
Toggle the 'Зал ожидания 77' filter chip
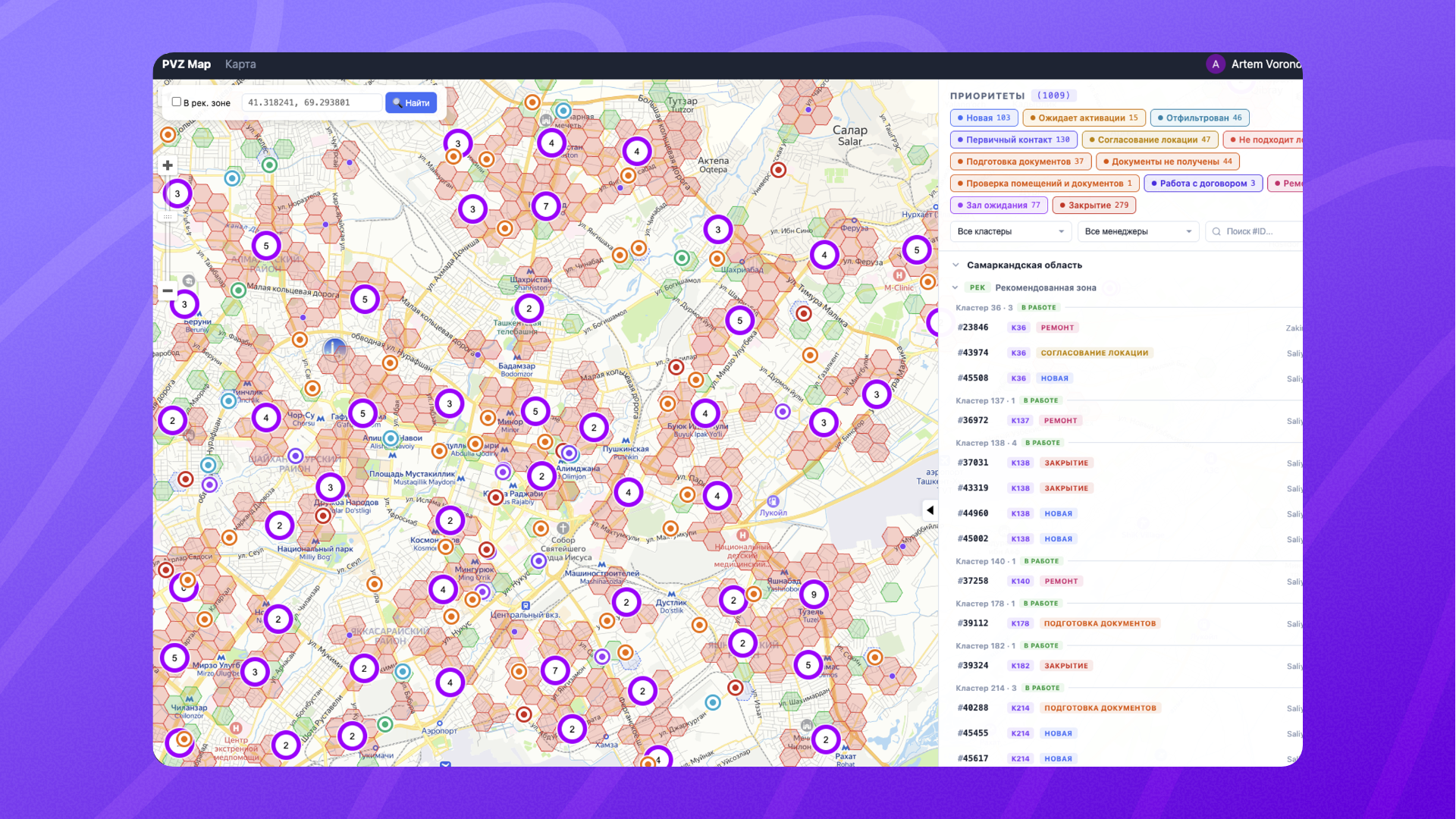pyautogui.click(x=999, y=205)
